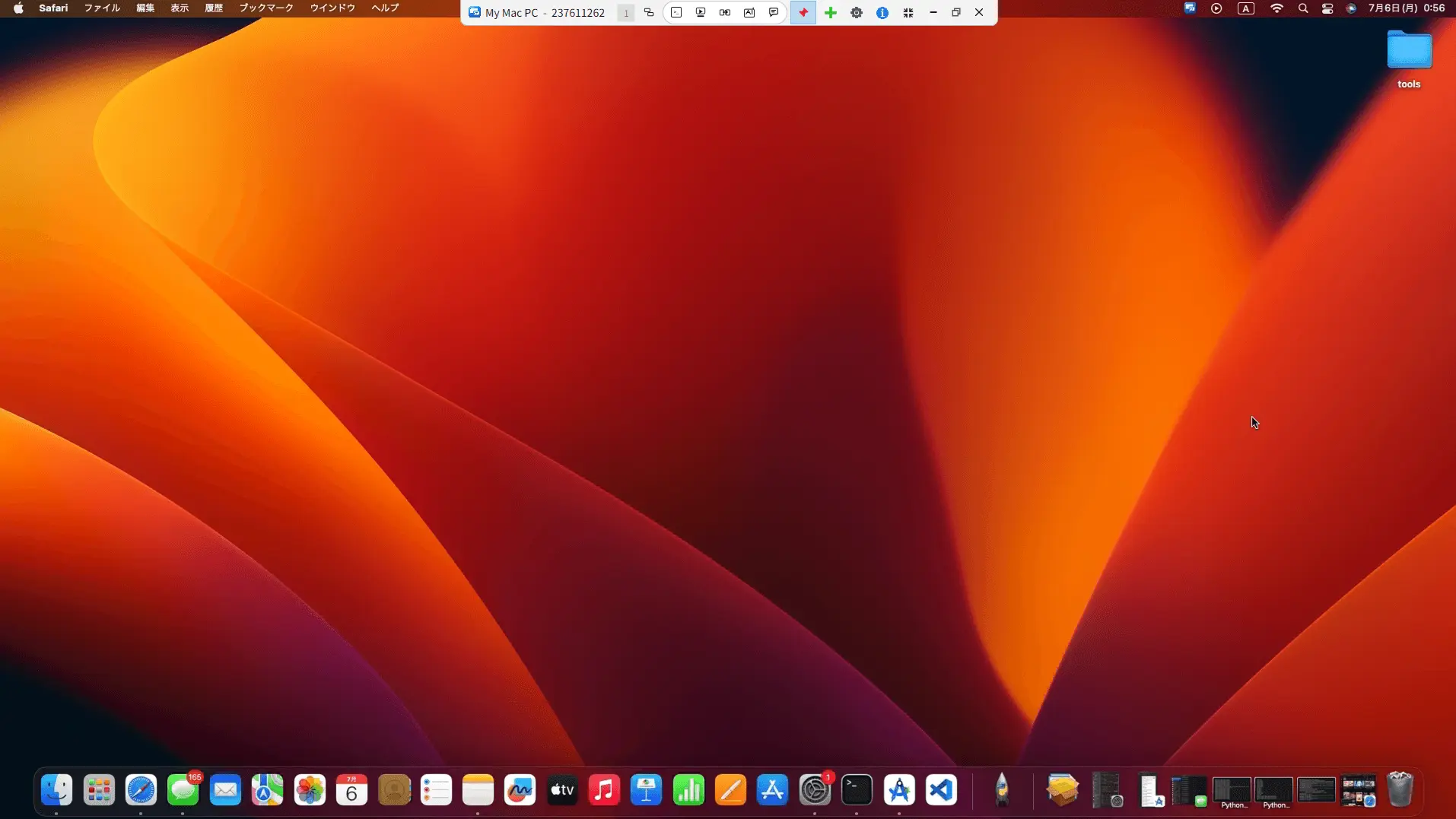Restore the minimized Safari window thumbnail

(x=1359, y=791)
